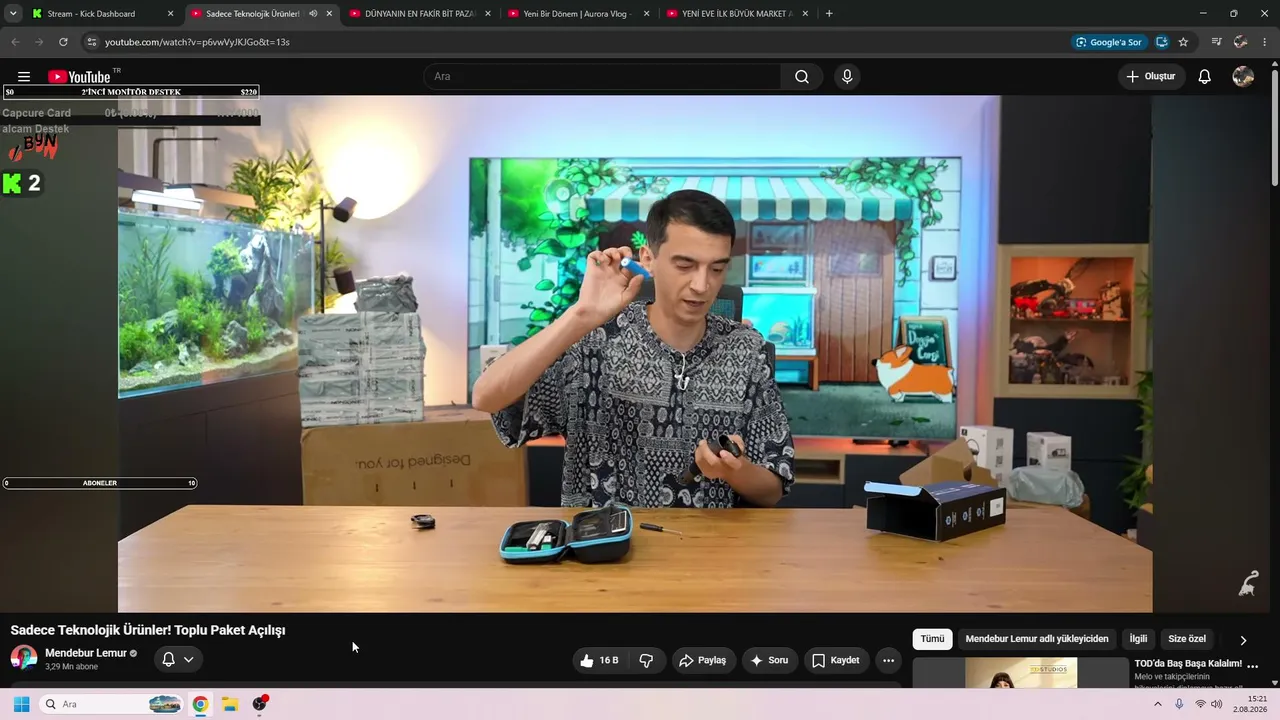
Task: Click the YouTube search field 'Ara'
Action: pos(603,77)
